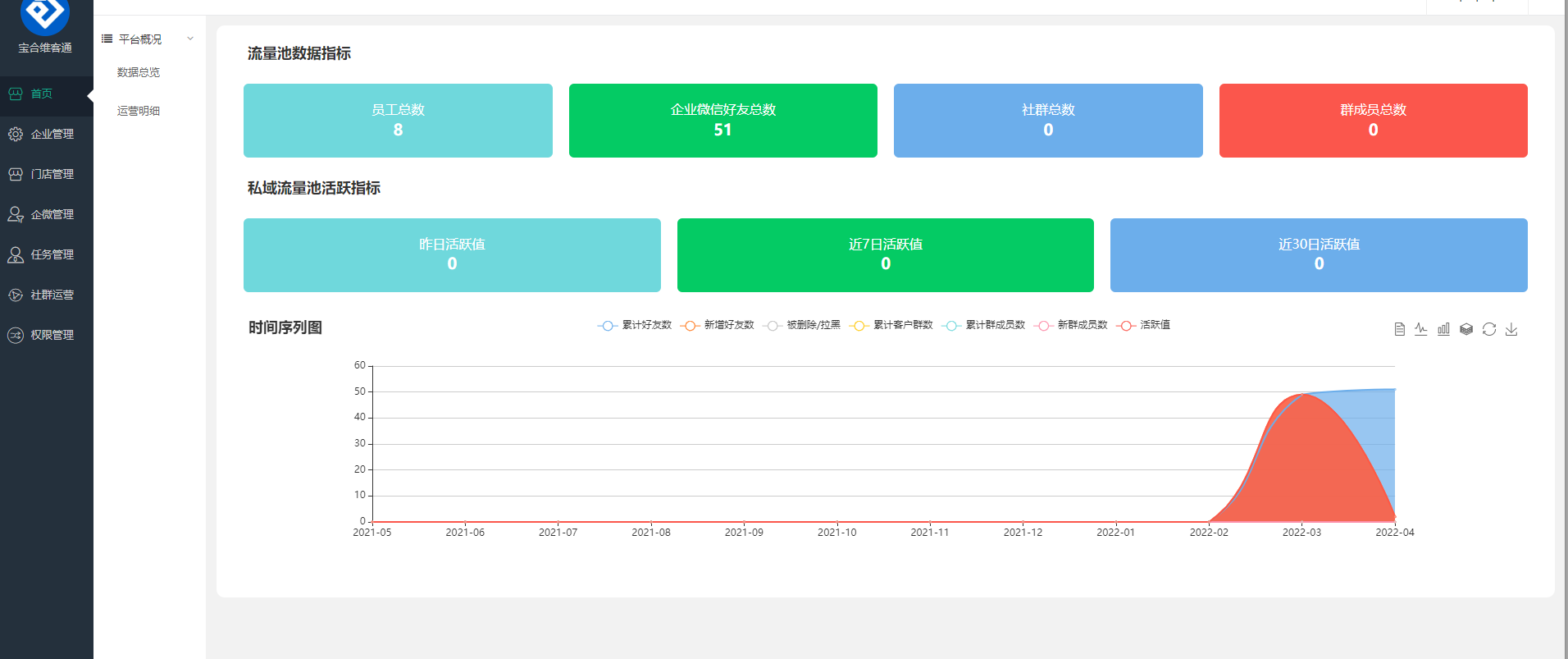Expand the 社群运营 sidebar section
Image resolution: width=1568 pixels, height=659 pixels.
pyautogui.click(x=52, y=295)
